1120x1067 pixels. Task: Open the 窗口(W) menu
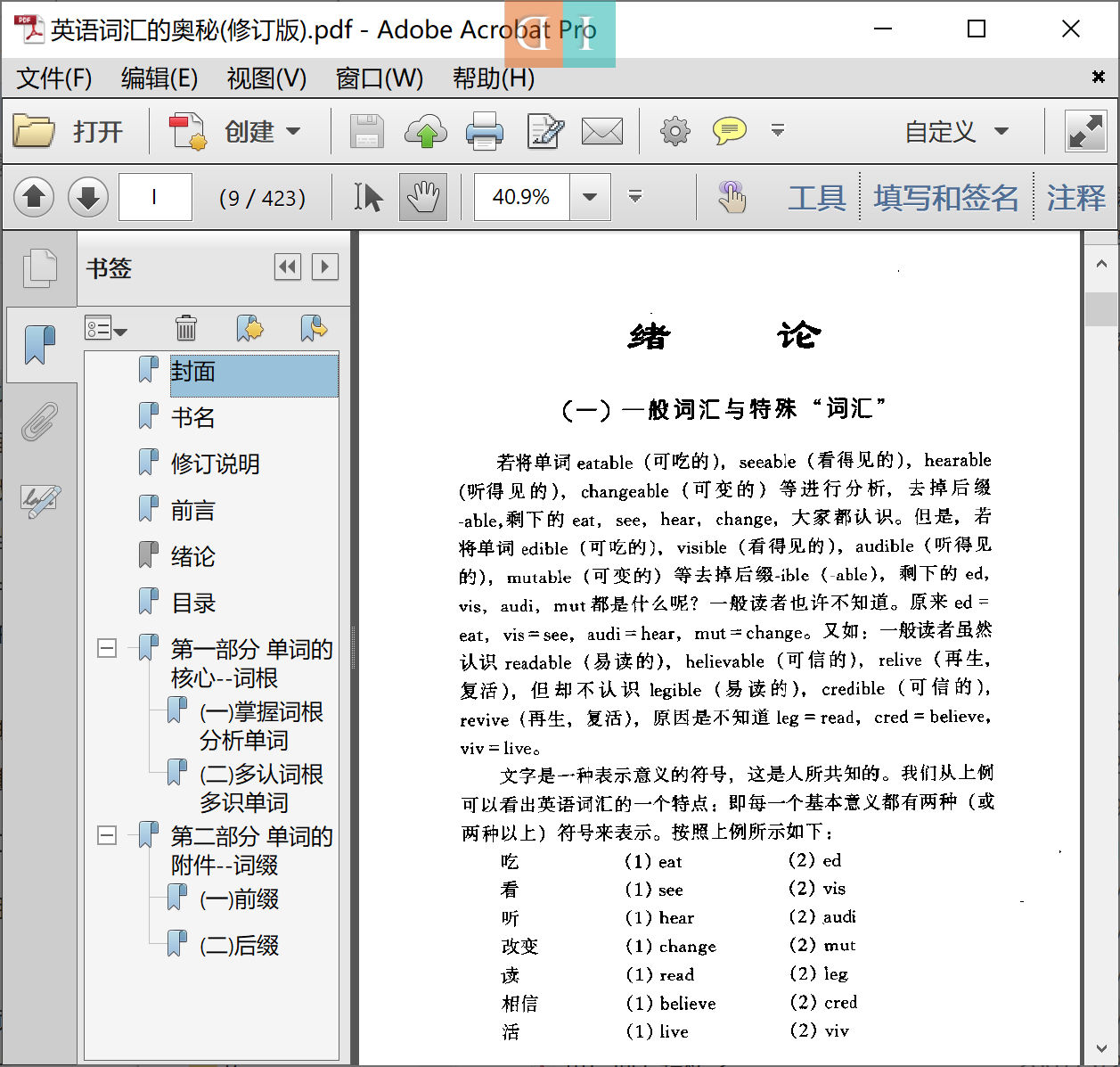pos(380,78)
